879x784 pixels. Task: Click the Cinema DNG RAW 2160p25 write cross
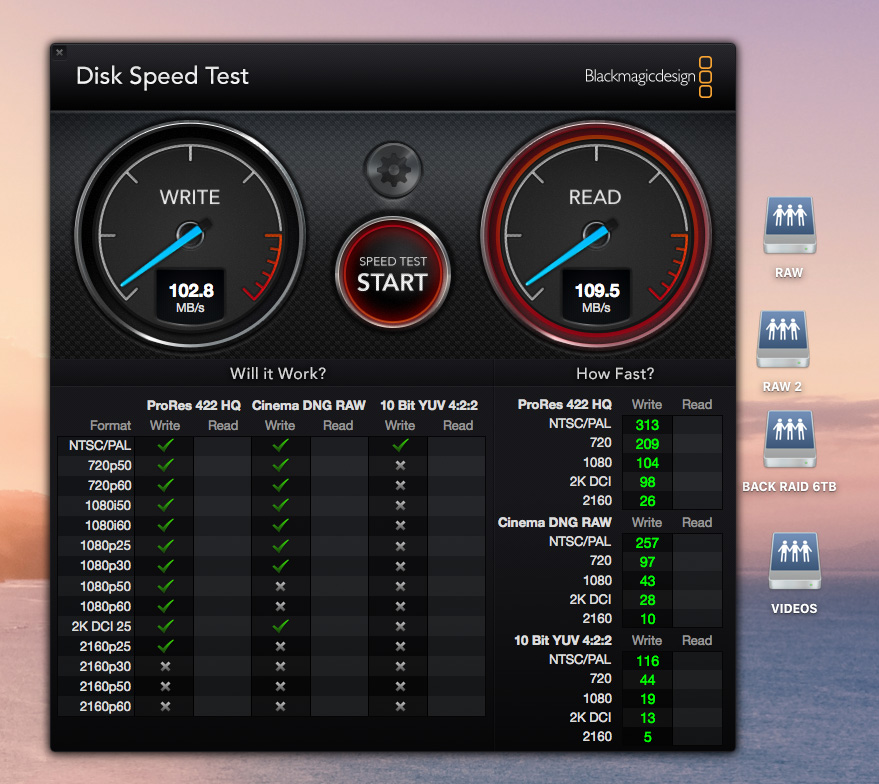[280, 646]
